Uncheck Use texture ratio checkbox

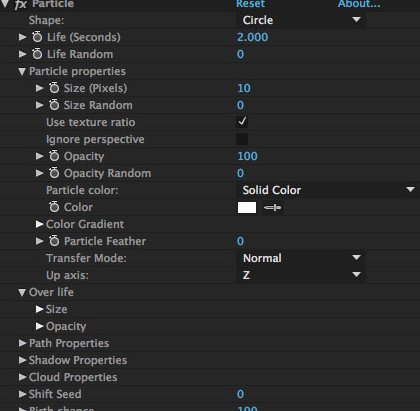(x=242, y=122)
